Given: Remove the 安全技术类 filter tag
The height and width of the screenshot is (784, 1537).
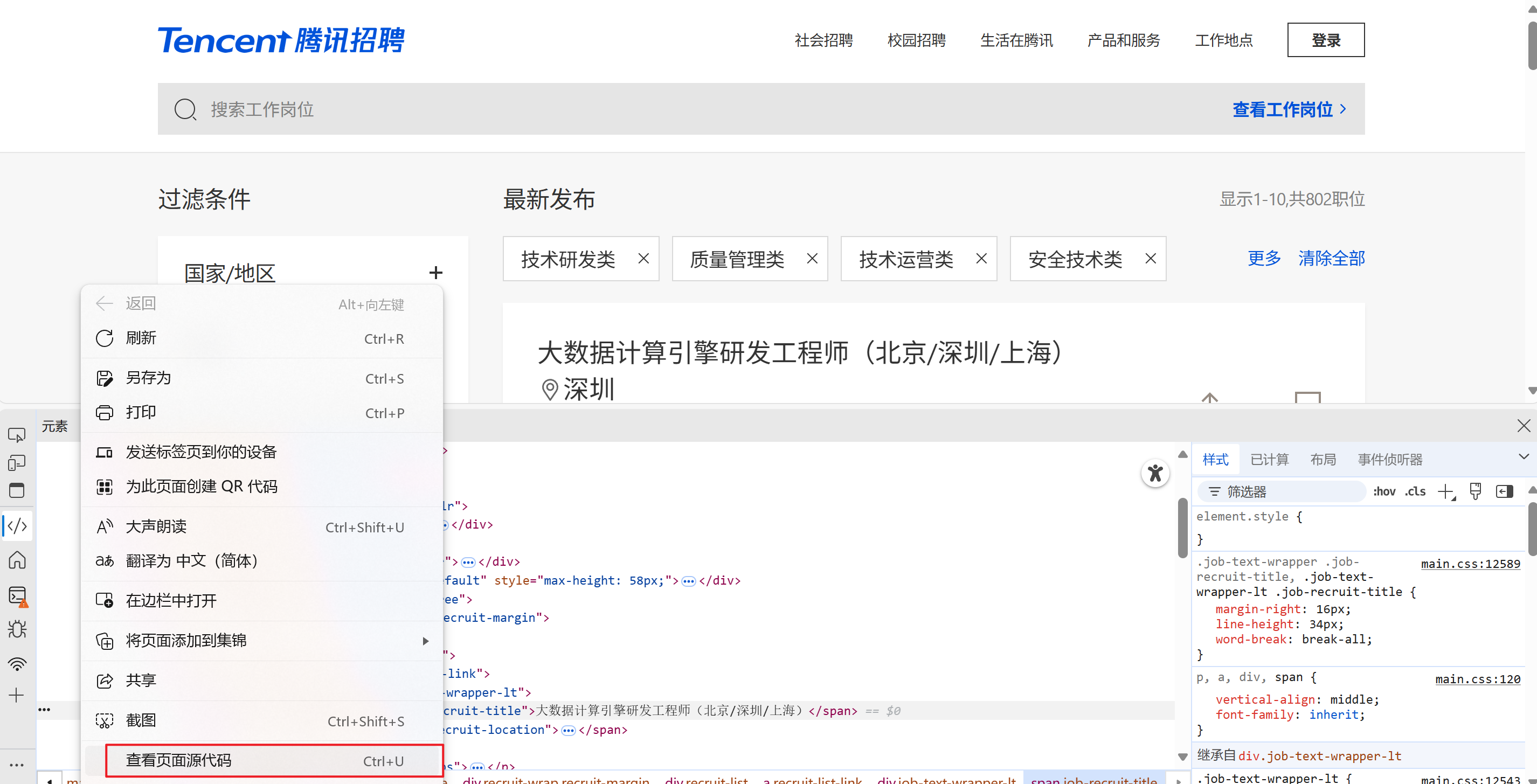Looking at the screenshot, I should (x=1151, y=258).
